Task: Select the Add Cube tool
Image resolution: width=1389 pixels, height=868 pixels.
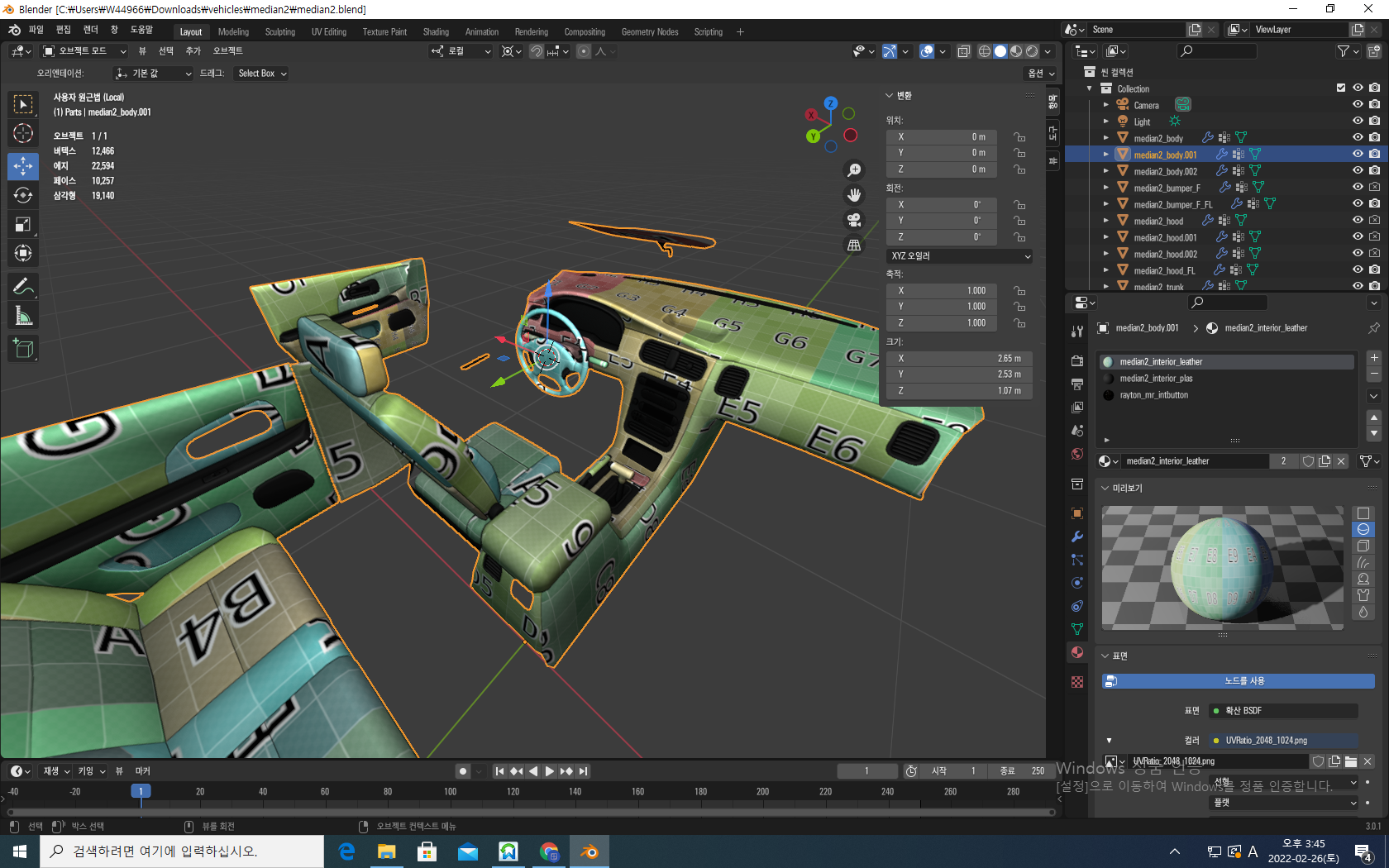Action: click(23, 349)
